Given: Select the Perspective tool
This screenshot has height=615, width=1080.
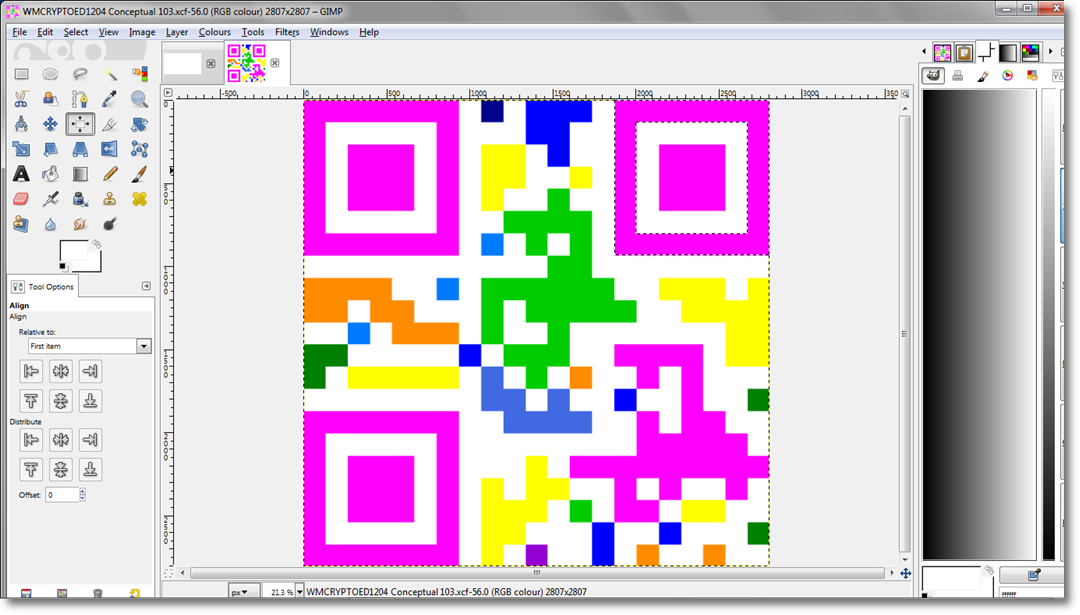Looking at the screenshot, I should tap(80, 149).
